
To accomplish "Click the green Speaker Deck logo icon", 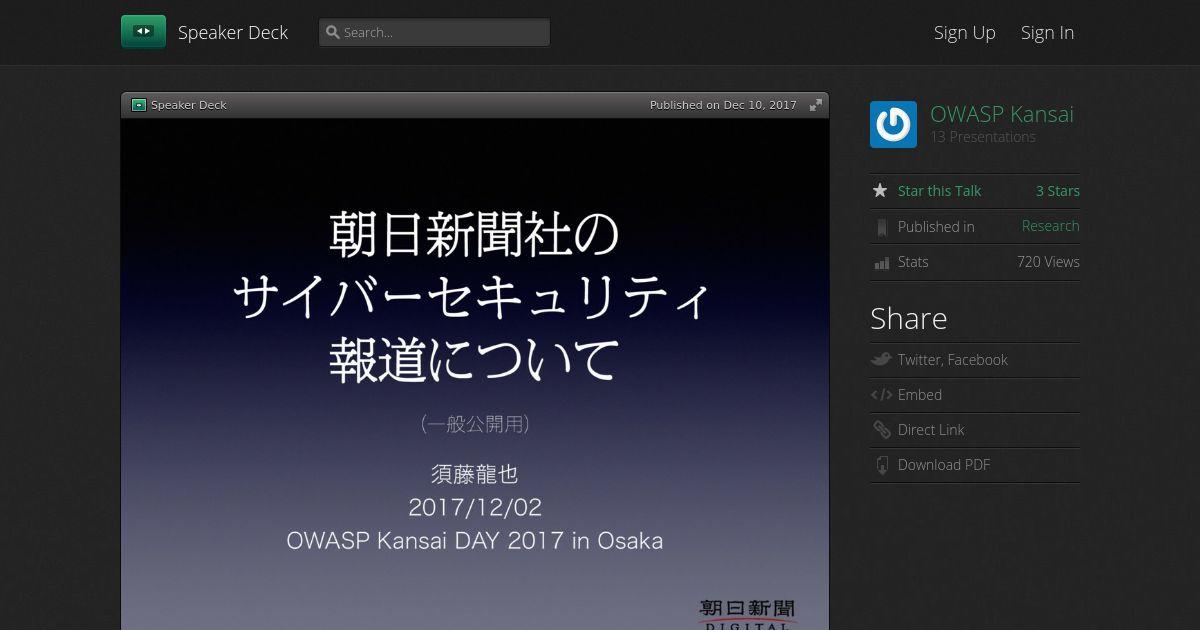I will (143, 32).
